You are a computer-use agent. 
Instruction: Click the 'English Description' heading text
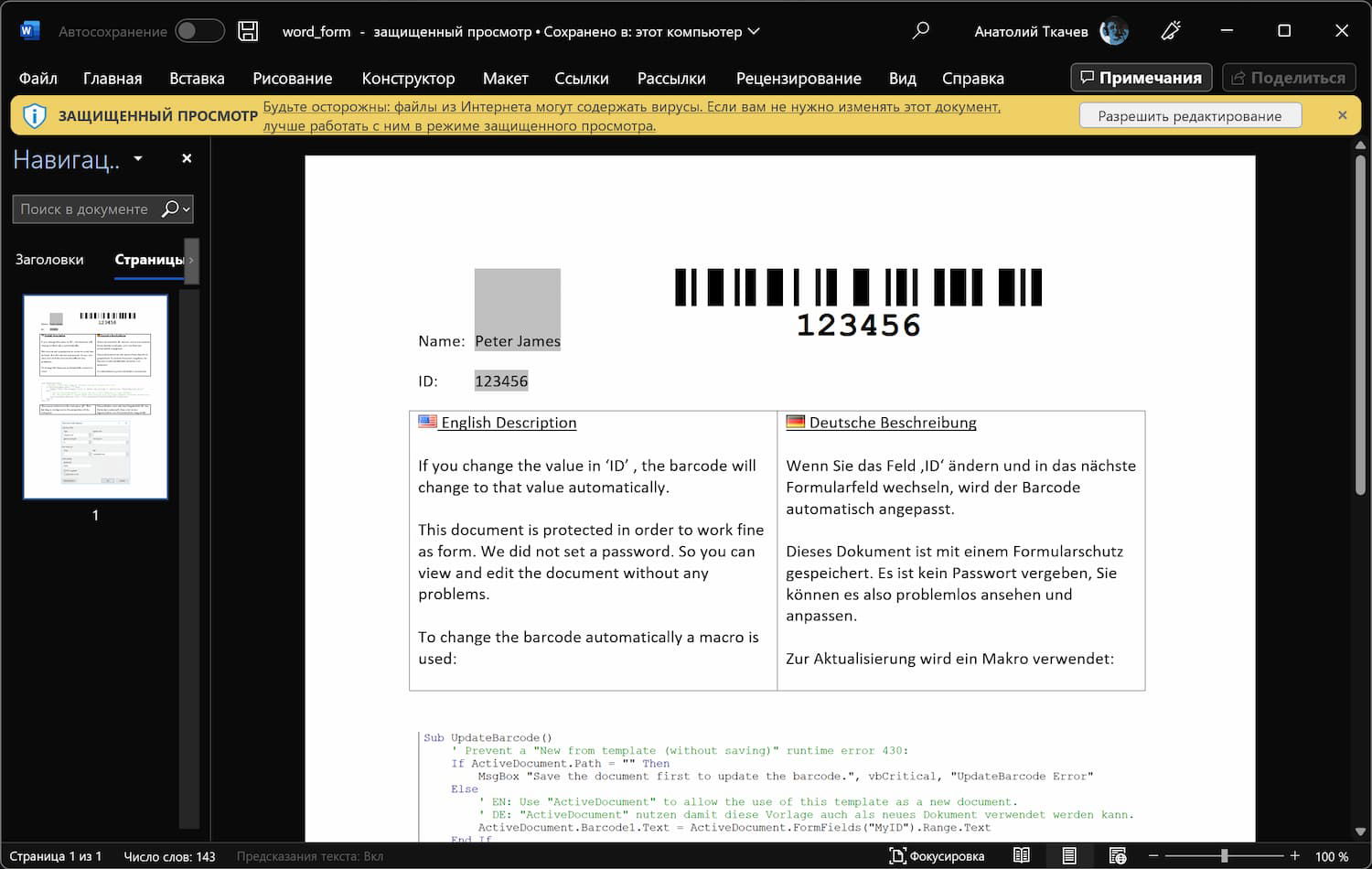(x=509, y=423)
